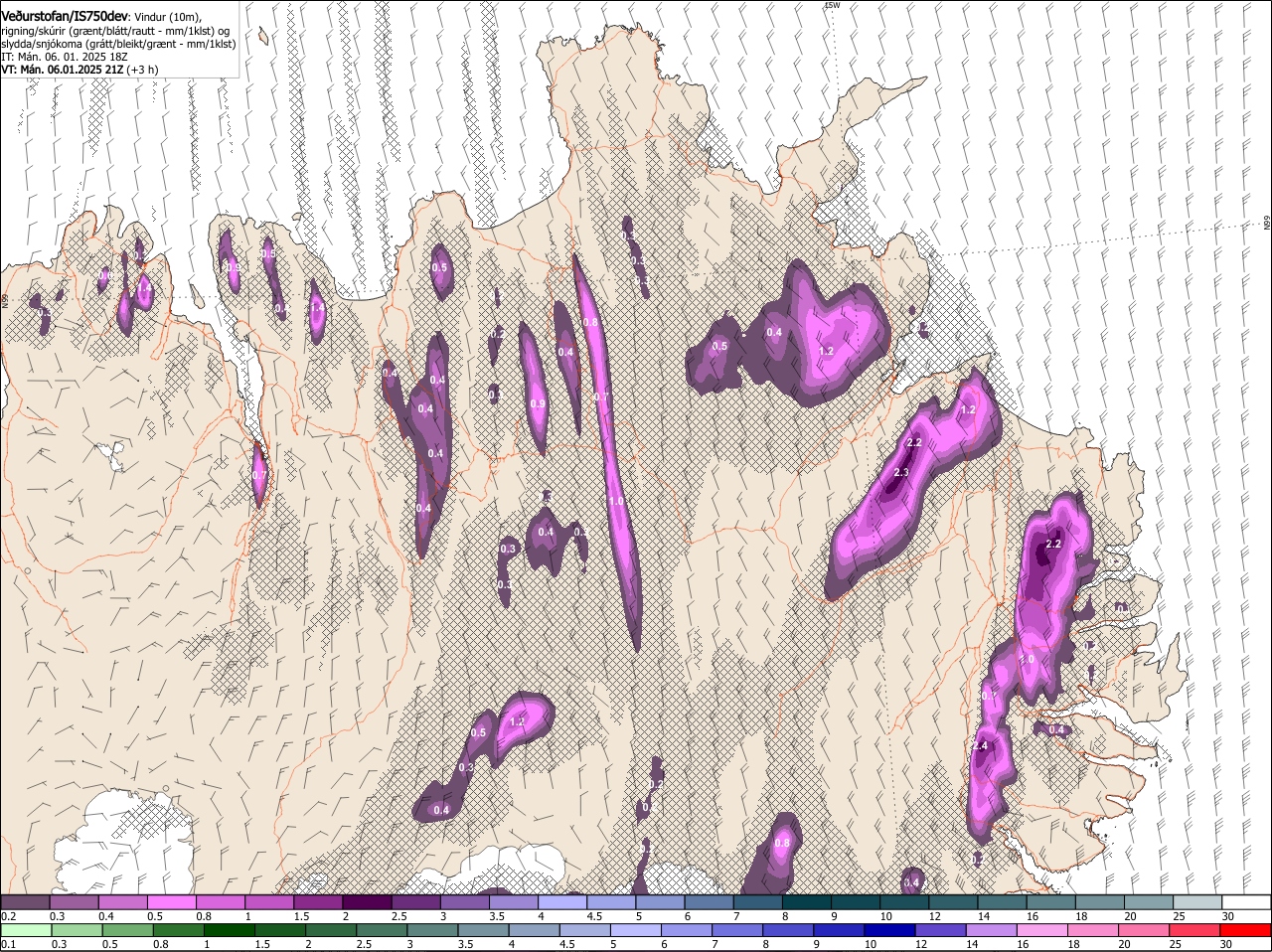Click the 2.4 precipitation value on the map

coord(980,746)
